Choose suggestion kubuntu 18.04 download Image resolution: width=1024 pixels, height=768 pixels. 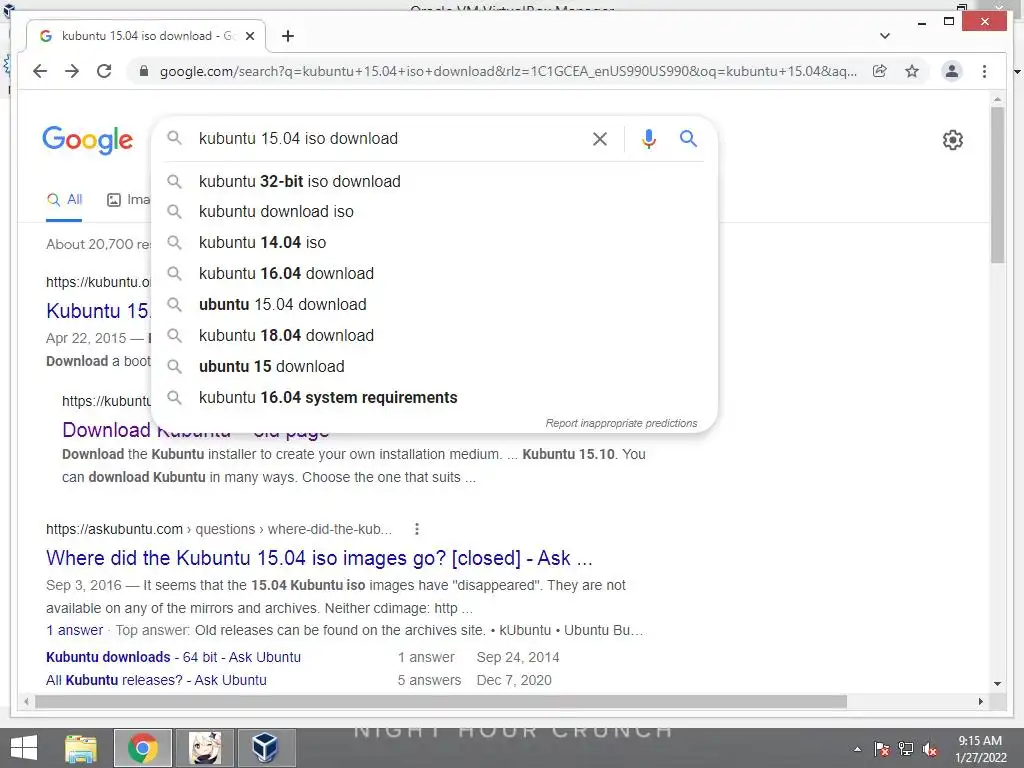(434, 336)
